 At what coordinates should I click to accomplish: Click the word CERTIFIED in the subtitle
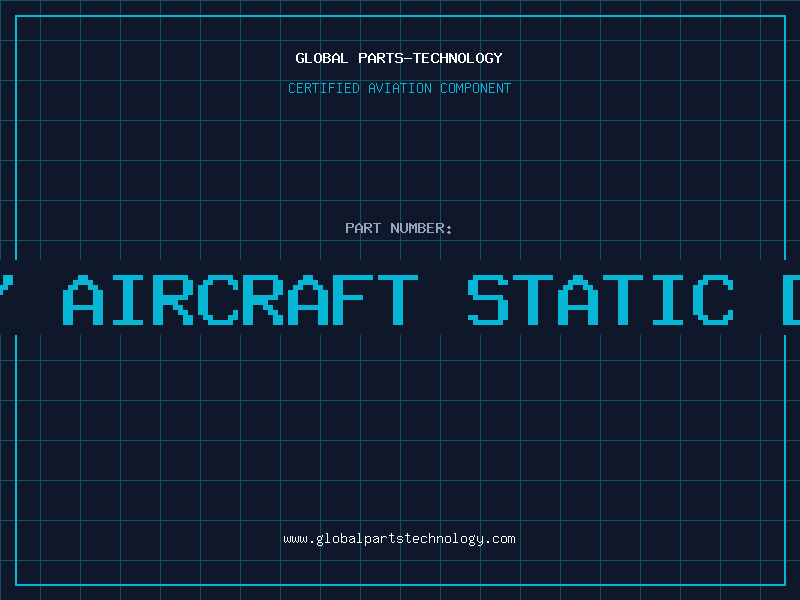pyautogui.click(x=324, y=88)
